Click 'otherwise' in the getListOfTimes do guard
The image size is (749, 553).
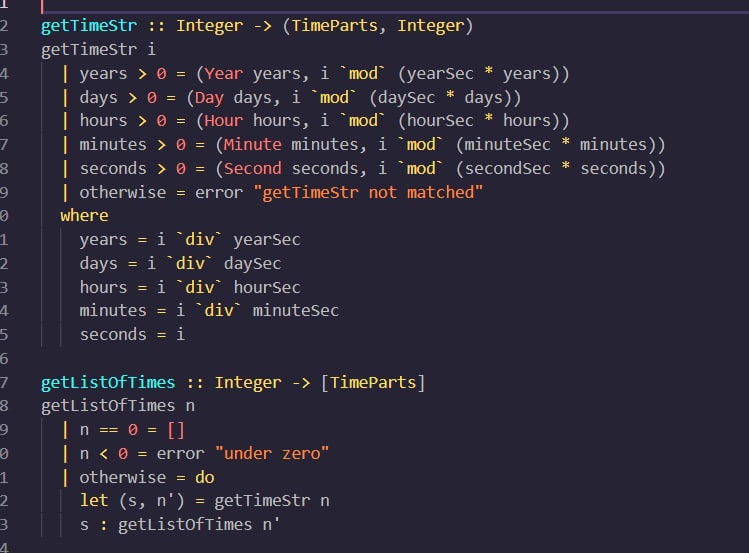click(123, 477)
